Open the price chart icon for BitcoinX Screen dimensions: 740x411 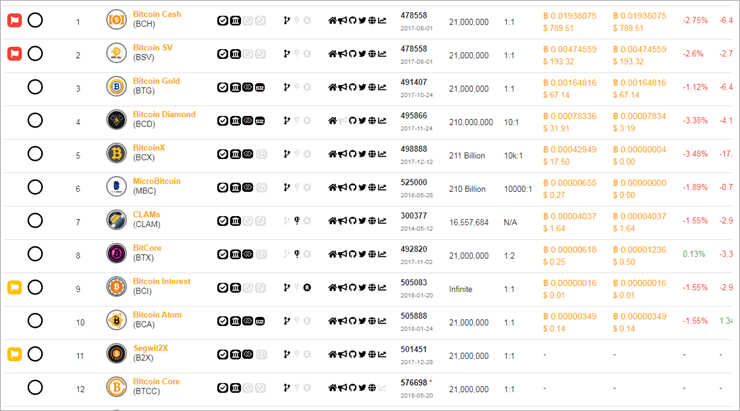[382, 154]
